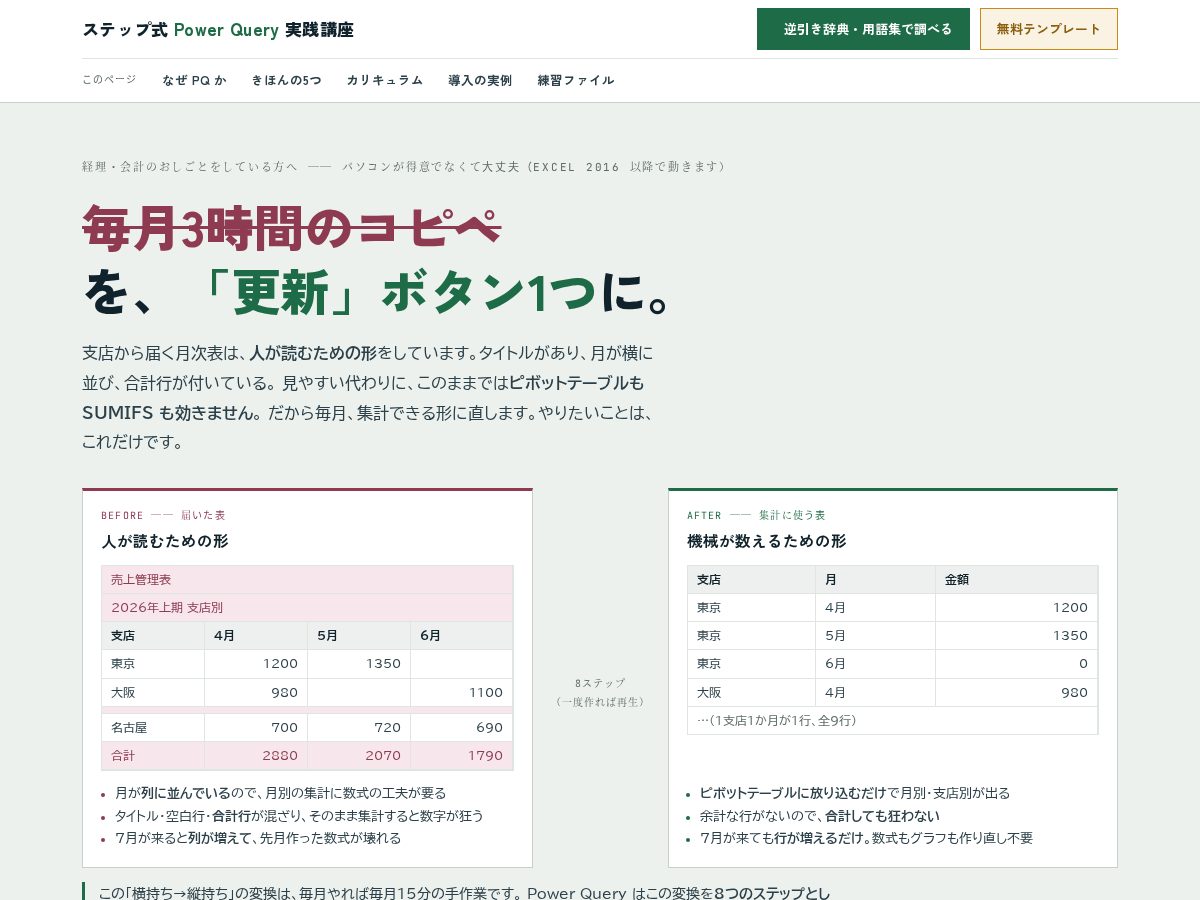Open the 導入の実例 nav link
The width and height of the screenshot is (1200, 900).
[x=480, y=80]
